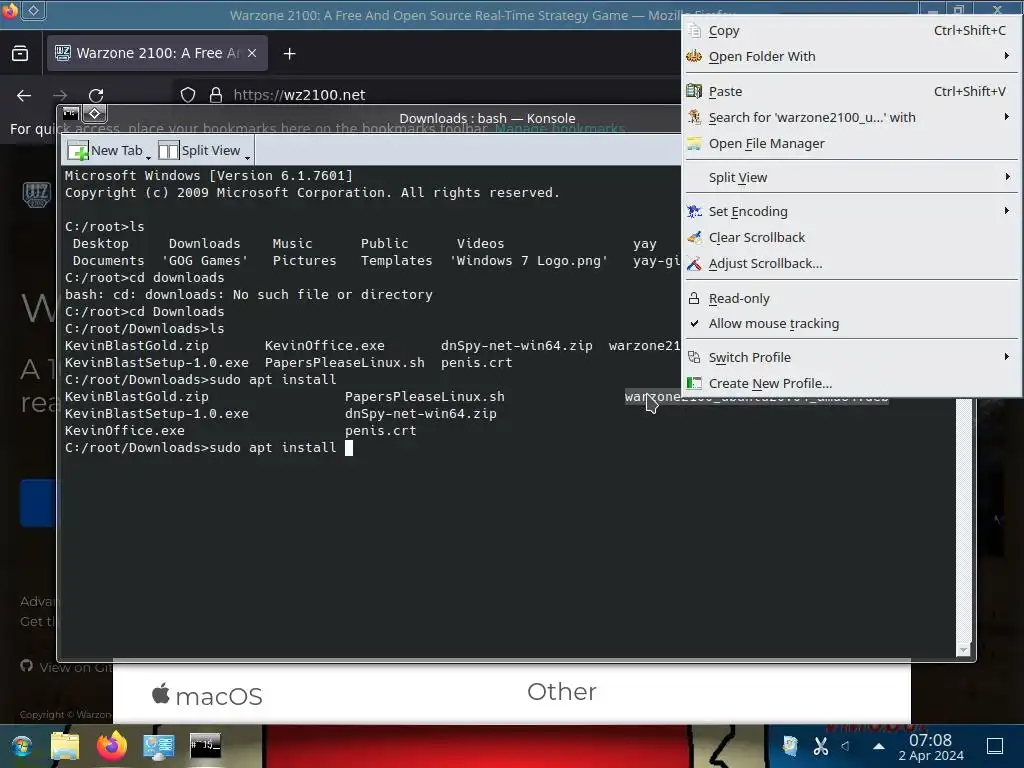1024x768 pixels.
Task: Click the site security padlock in Firefox
Action: (x=216, y=95)
